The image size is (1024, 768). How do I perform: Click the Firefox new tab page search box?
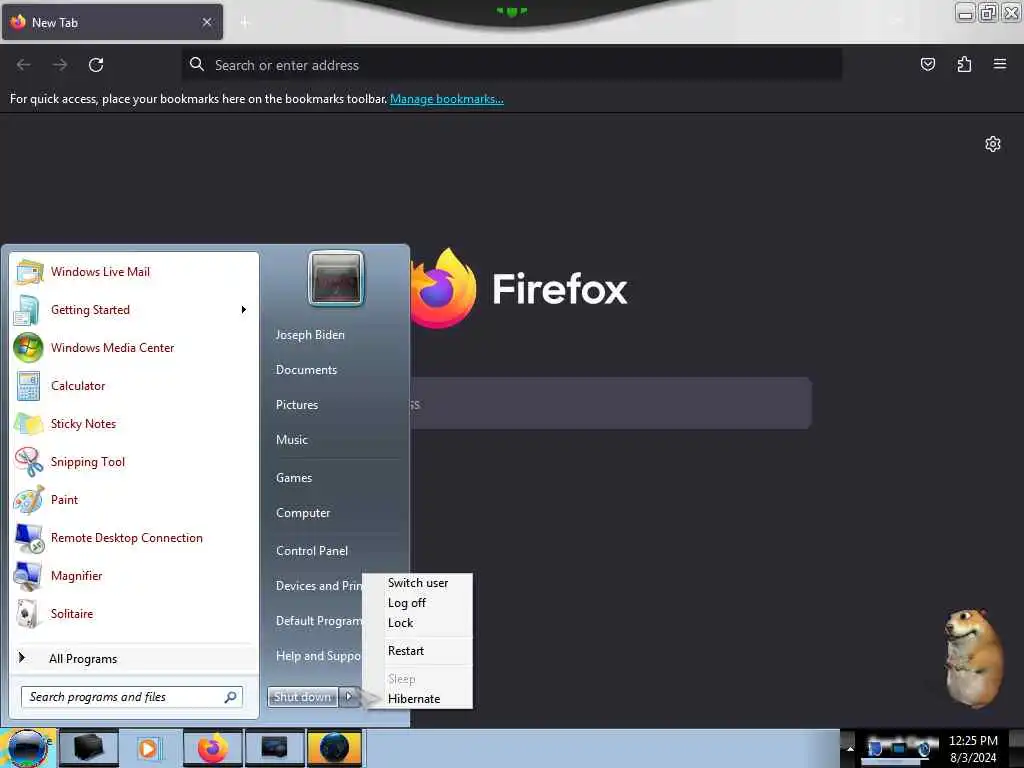611,403
